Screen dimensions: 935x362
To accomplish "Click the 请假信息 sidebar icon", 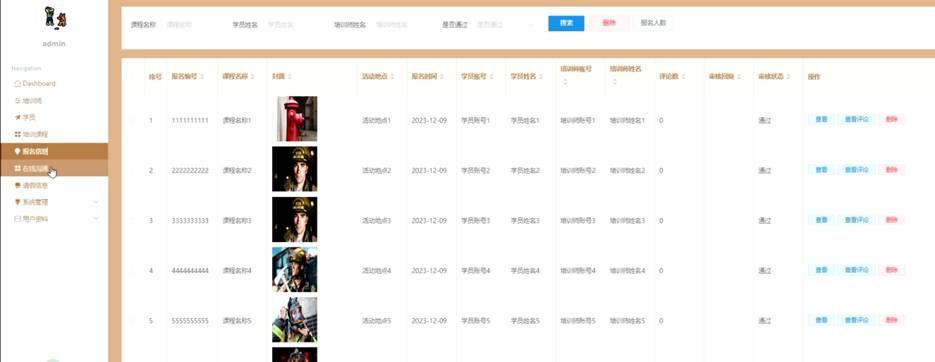I will pyautogui.click(x=17, y=185).
